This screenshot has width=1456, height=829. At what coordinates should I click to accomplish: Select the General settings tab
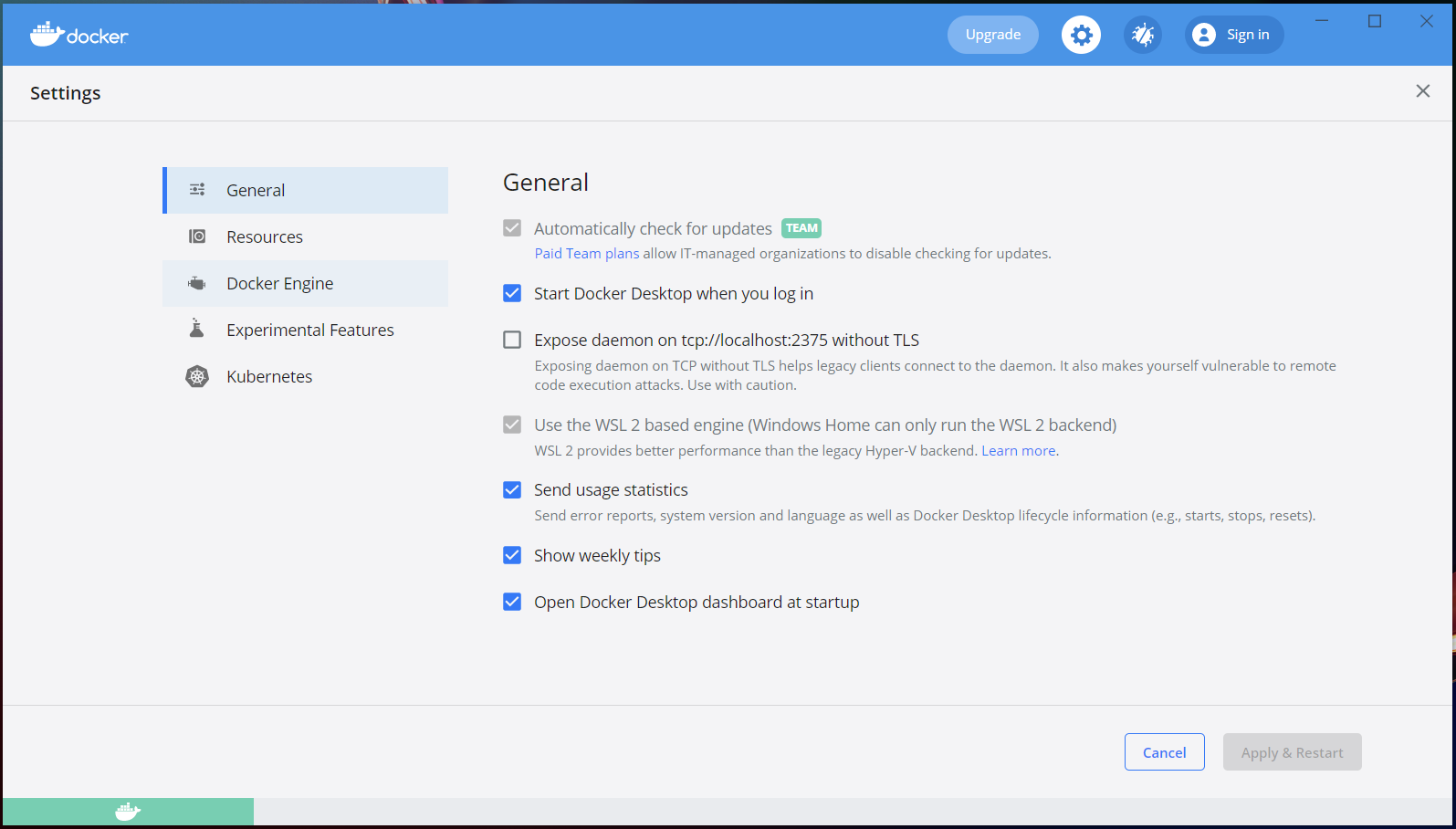point(306,190)
